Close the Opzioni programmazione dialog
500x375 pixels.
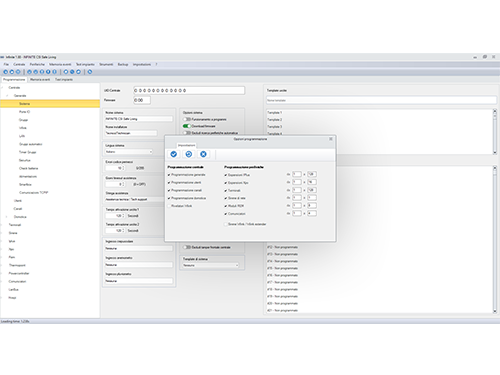(x=331, y=139)
